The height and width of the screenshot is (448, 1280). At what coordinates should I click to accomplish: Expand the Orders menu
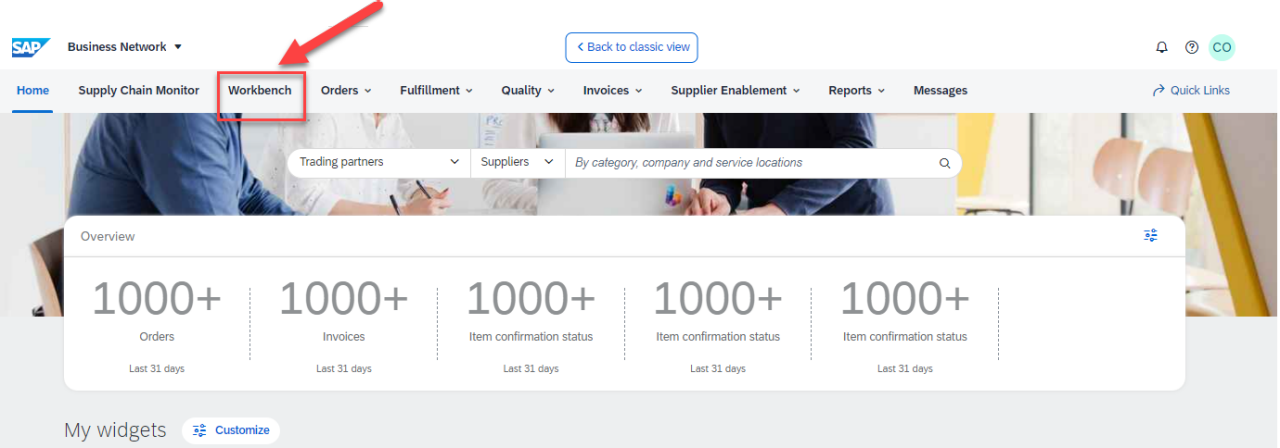[346, 90]
